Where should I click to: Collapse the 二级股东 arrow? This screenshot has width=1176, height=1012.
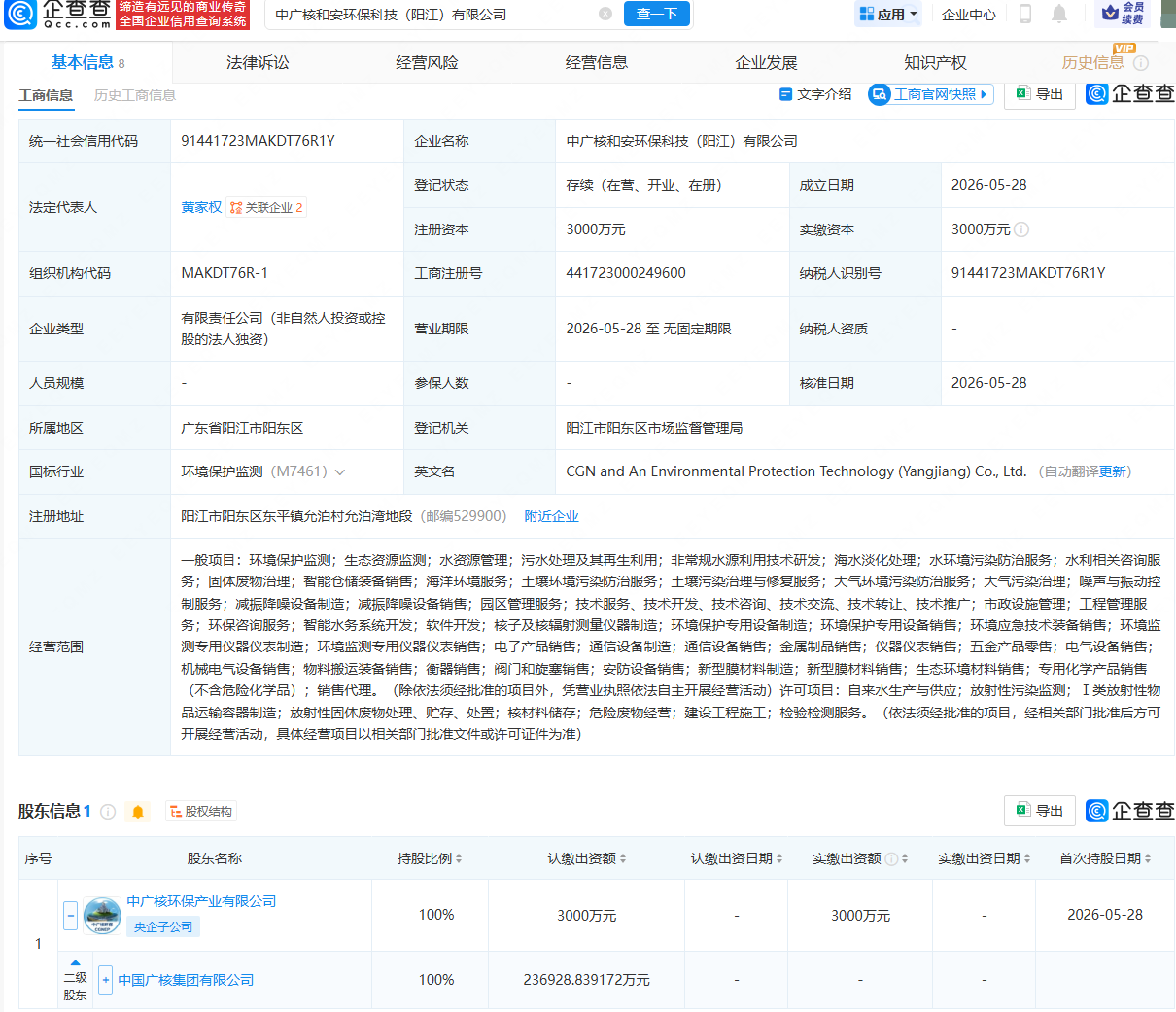[x=75, y=962]
